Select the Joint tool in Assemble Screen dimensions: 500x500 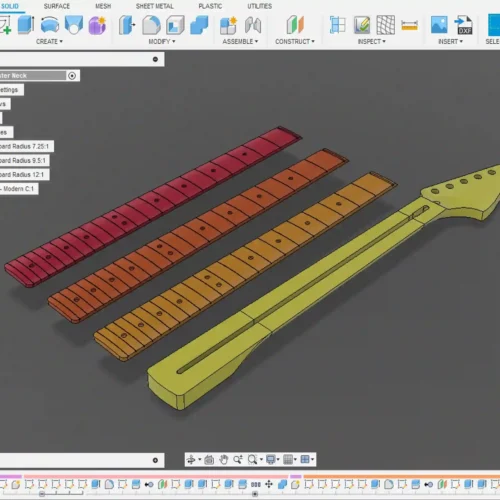(253, 25)
